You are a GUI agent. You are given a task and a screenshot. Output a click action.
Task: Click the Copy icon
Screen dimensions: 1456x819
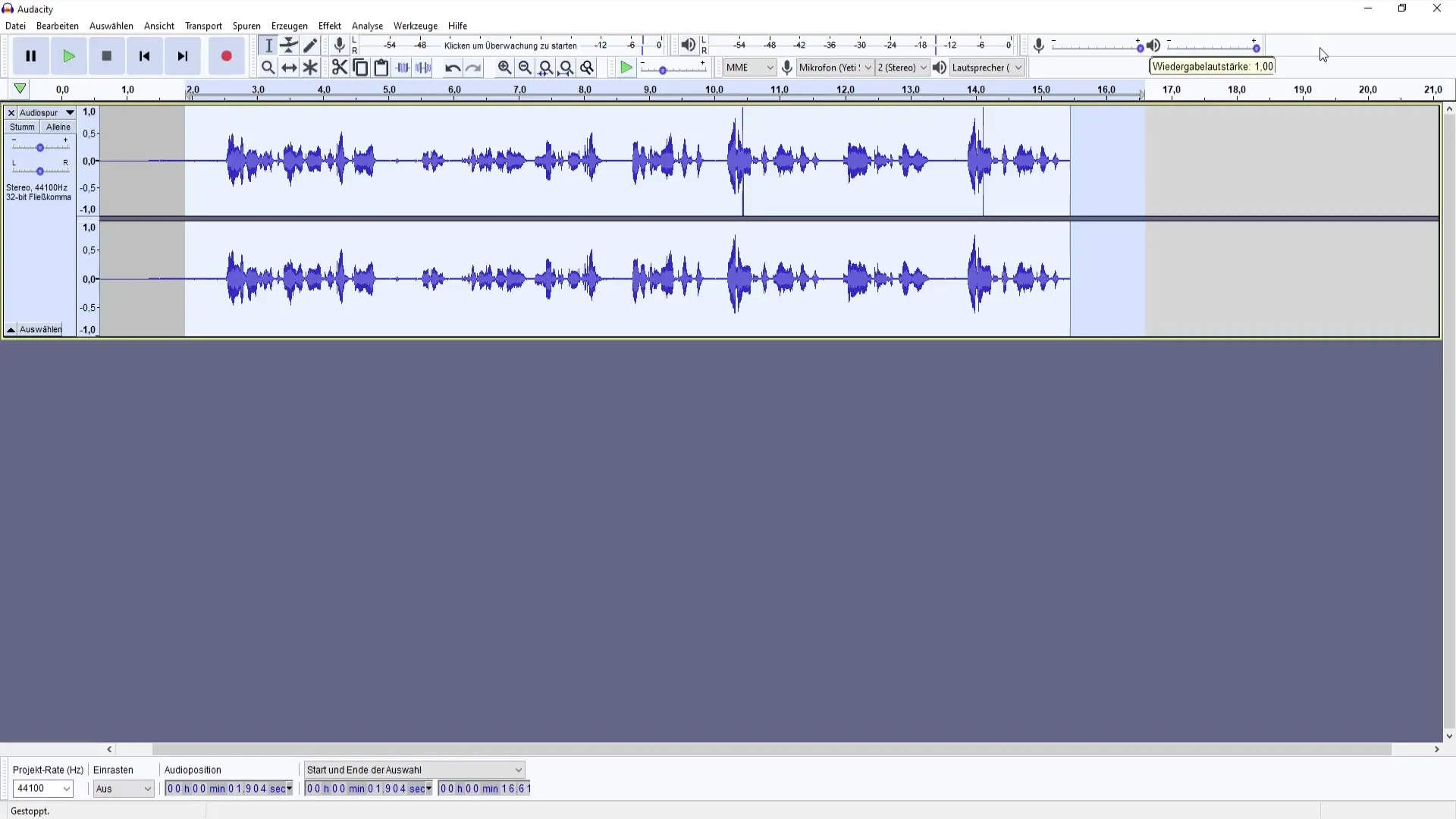tap(361, 67)
